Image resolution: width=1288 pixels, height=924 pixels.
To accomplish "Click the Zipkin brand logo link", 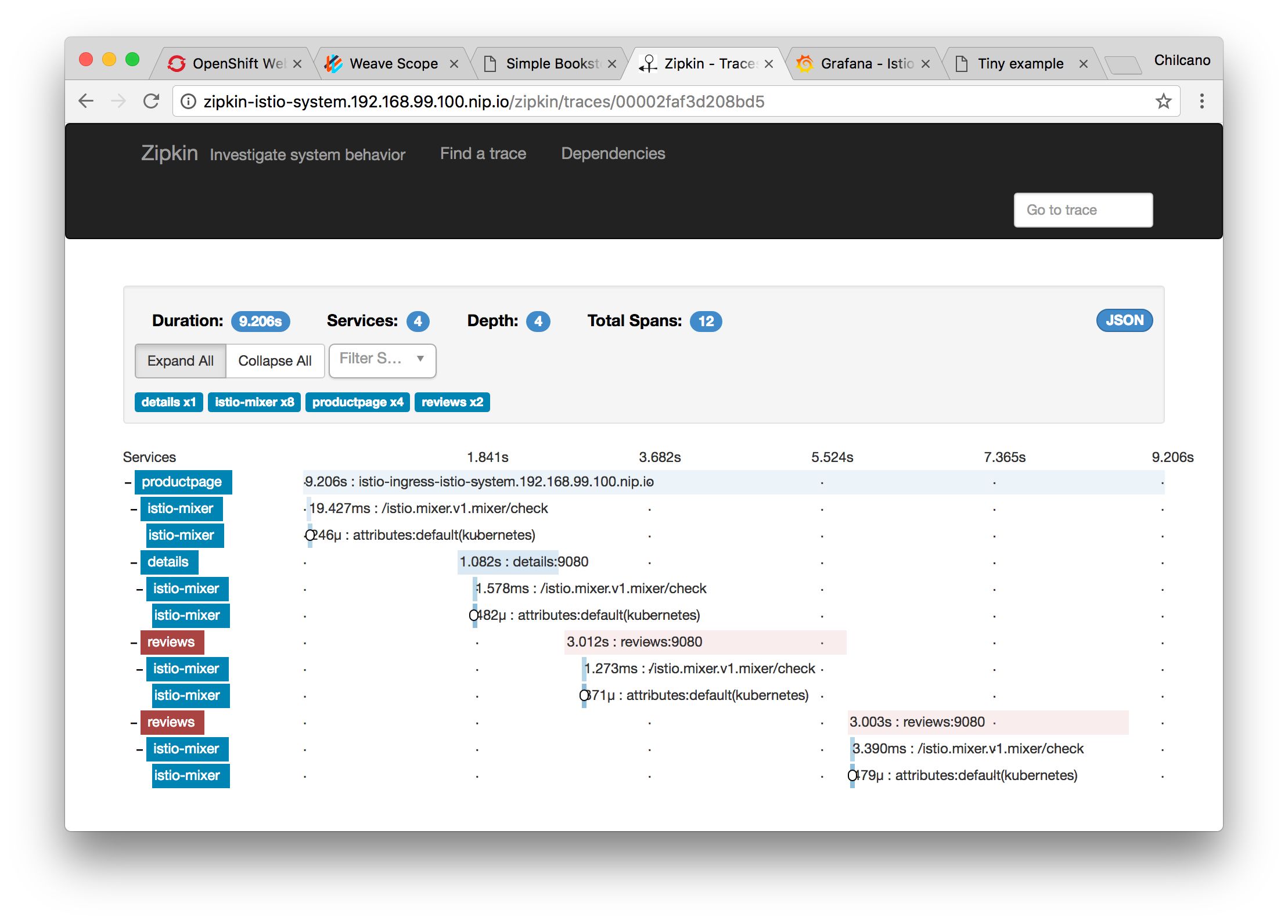I will 170,153.
